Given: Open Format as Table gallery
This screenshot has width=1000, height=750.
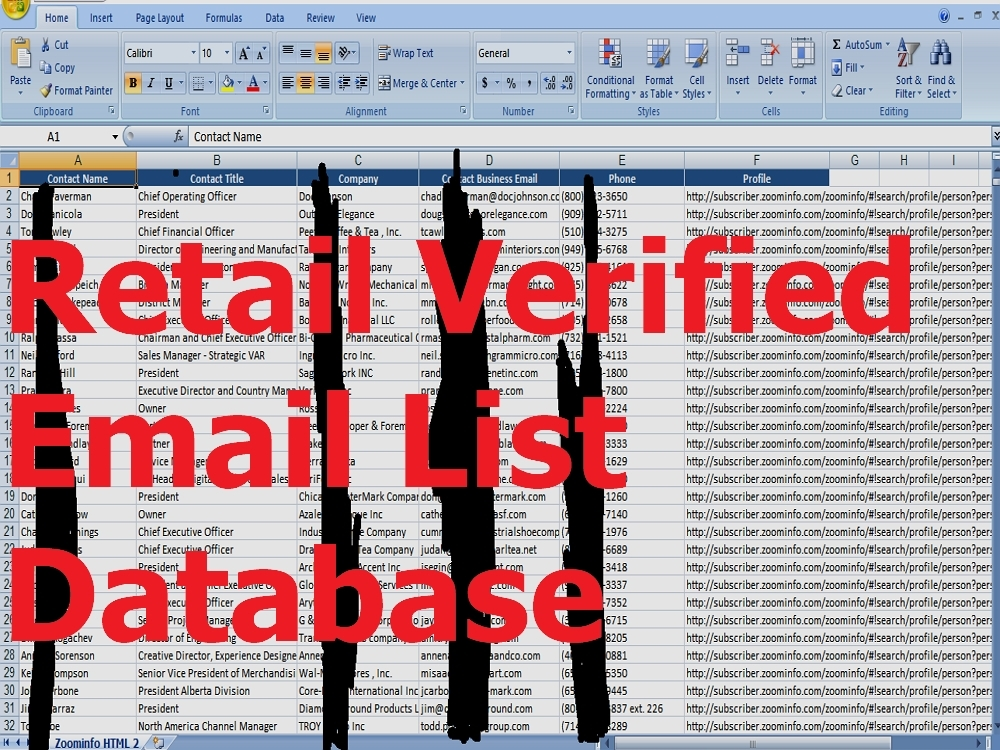Looking at the screenshot, I should [659, 68].
